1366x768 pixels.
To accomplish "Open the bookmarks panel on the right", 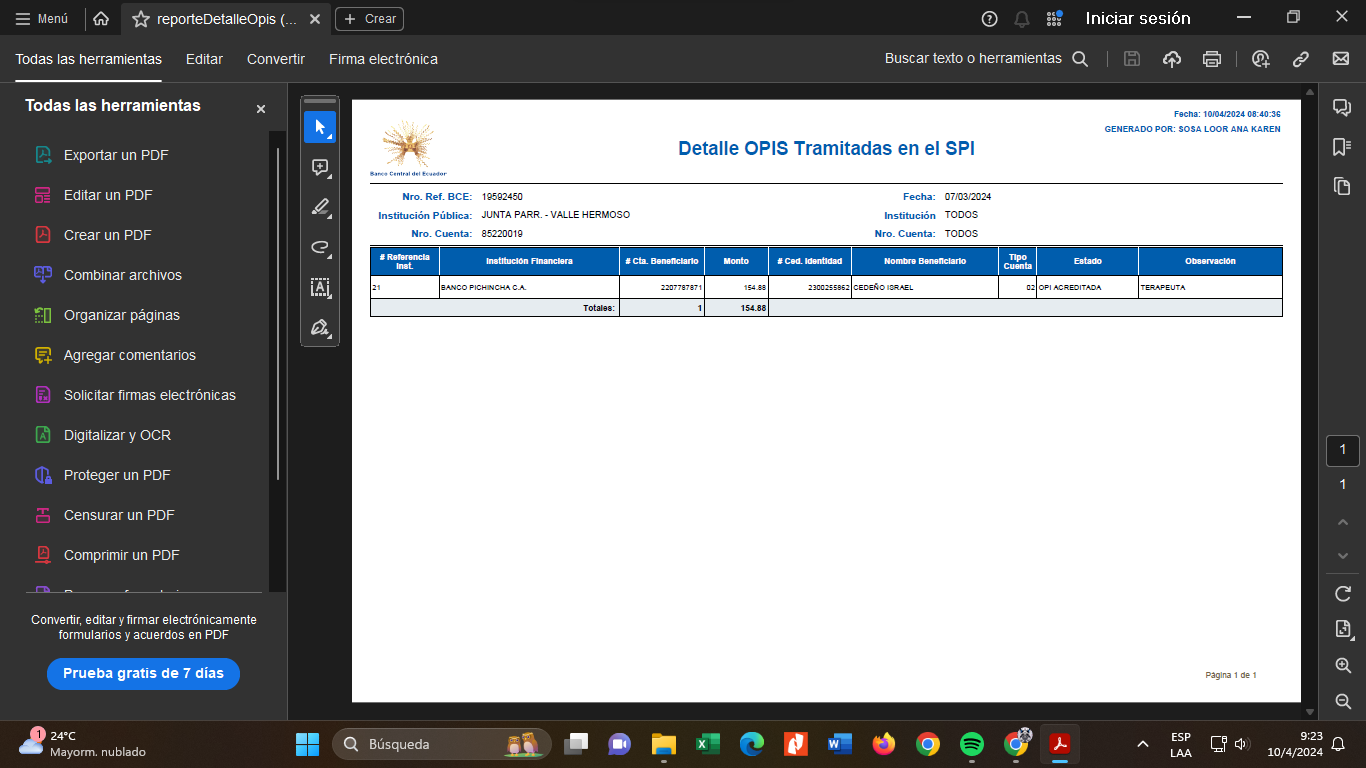I will pos(1342,147).
